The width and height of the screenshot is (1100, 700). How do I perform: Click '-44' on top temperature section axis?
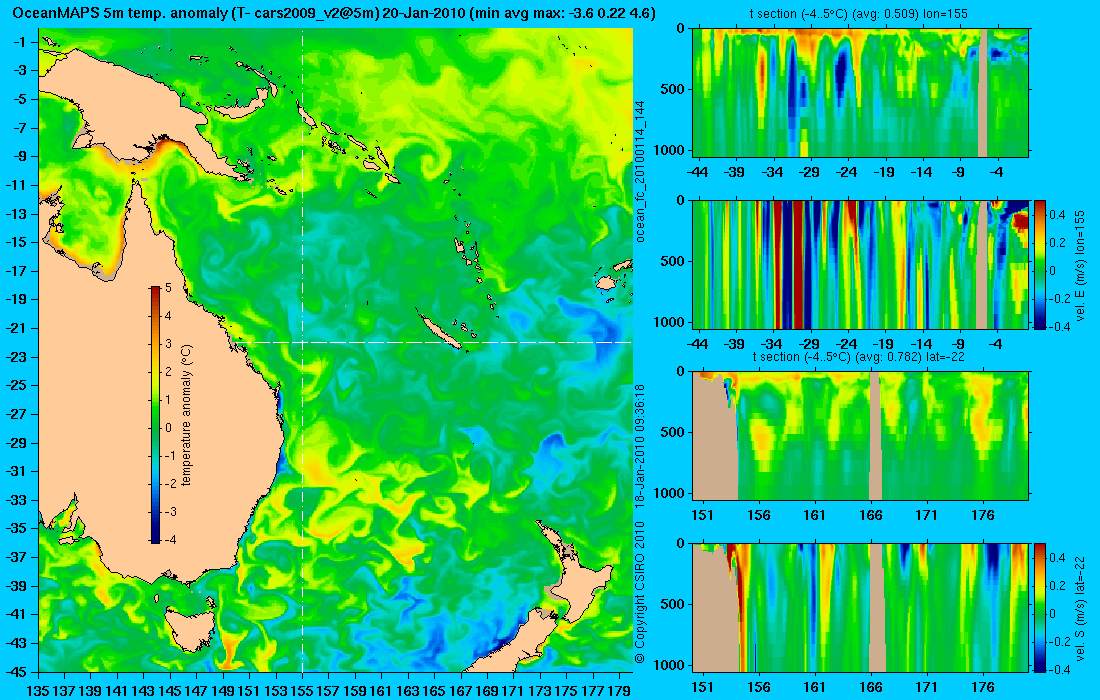click(697, 172)
